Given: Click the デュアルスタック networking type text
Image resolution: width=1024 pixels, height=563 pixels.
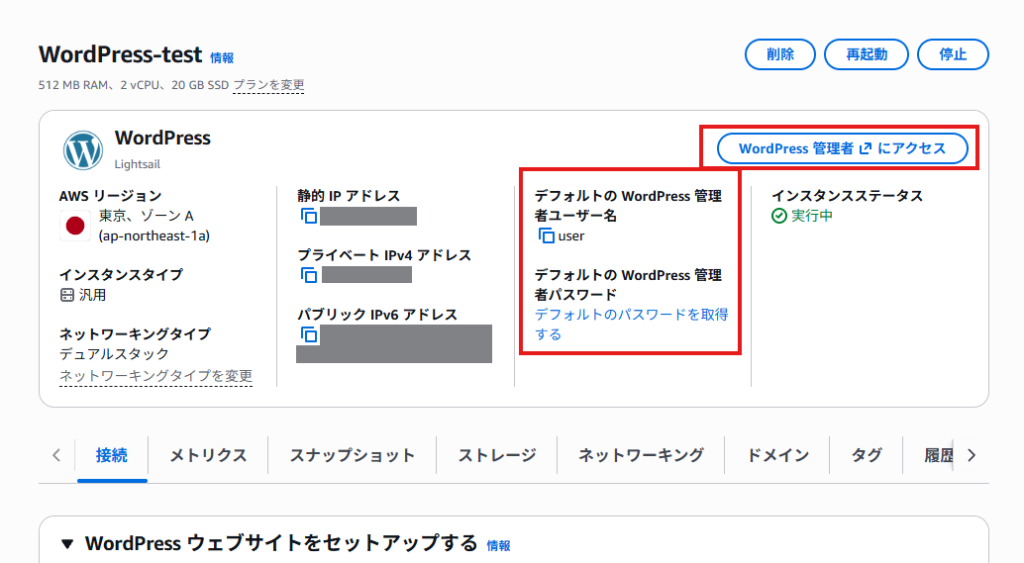Looking at the screenshot, I should 114,354.
